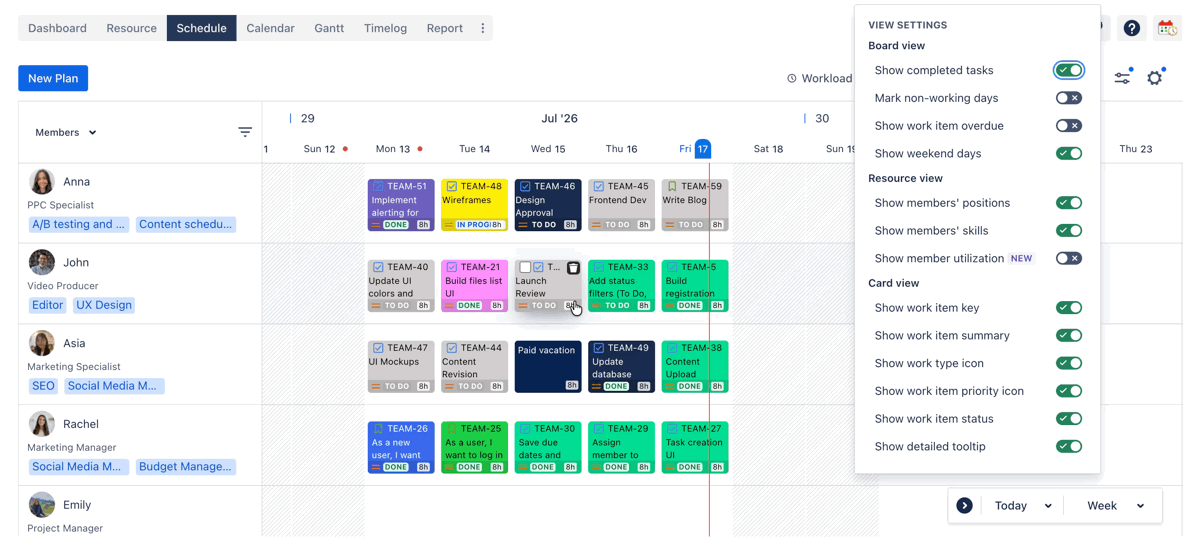Toggle Show completed tasks off
1200x558 pixels.
click(x=1069, y=71)
